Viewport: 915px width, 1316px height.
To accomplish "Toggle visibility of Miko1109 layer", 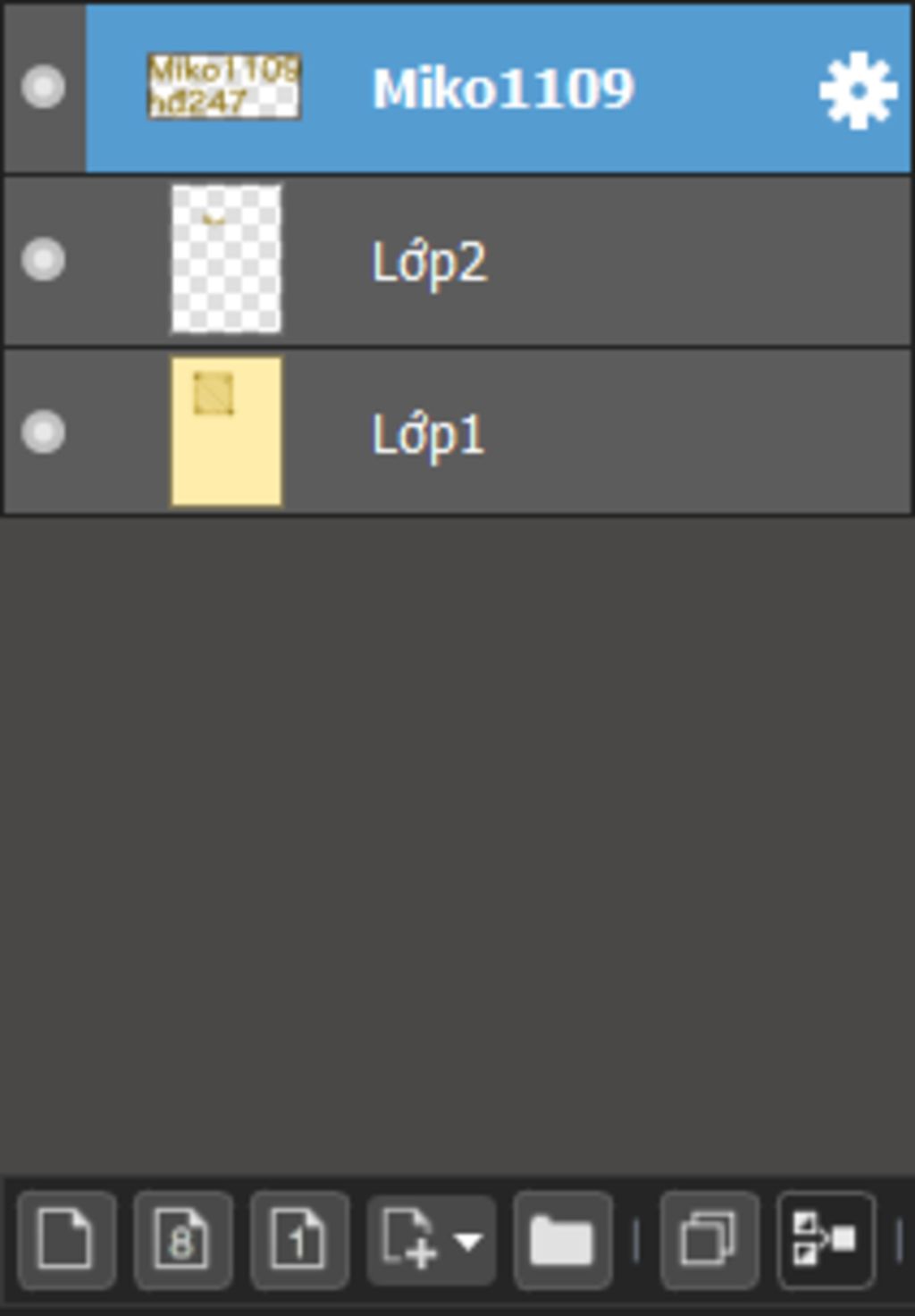I will [x=43, y=87].
